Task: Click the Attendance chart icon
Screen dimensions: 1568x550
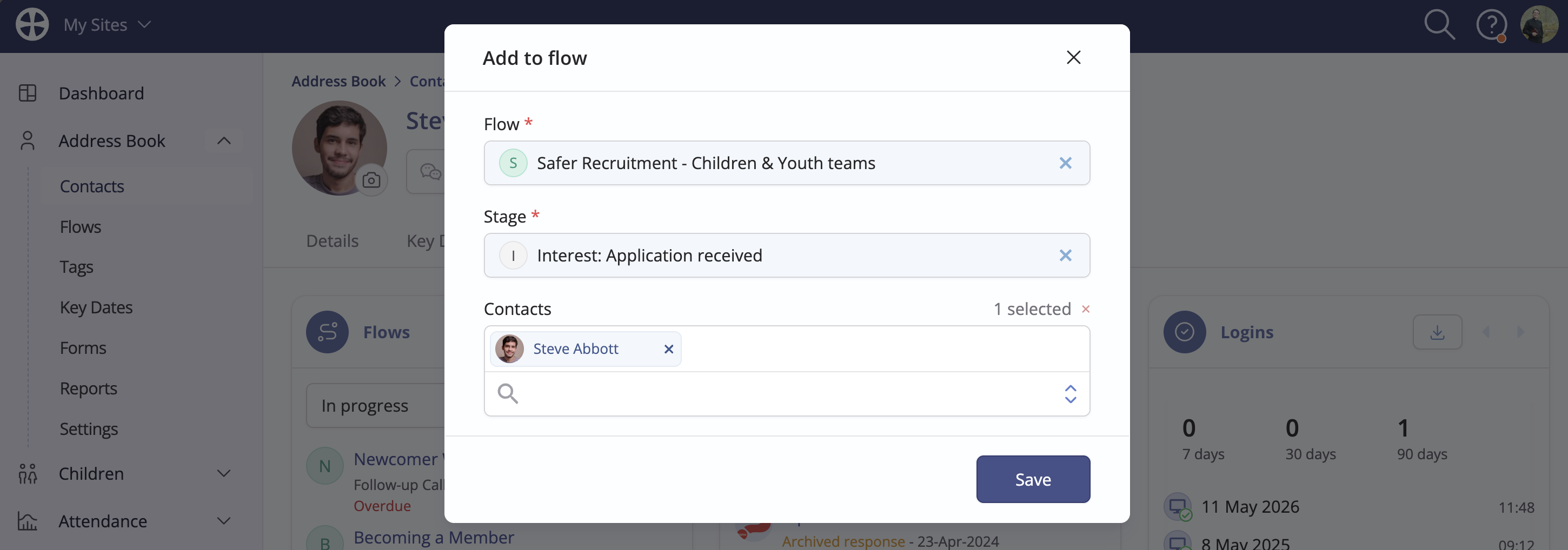Action: [x=28, y=521]
